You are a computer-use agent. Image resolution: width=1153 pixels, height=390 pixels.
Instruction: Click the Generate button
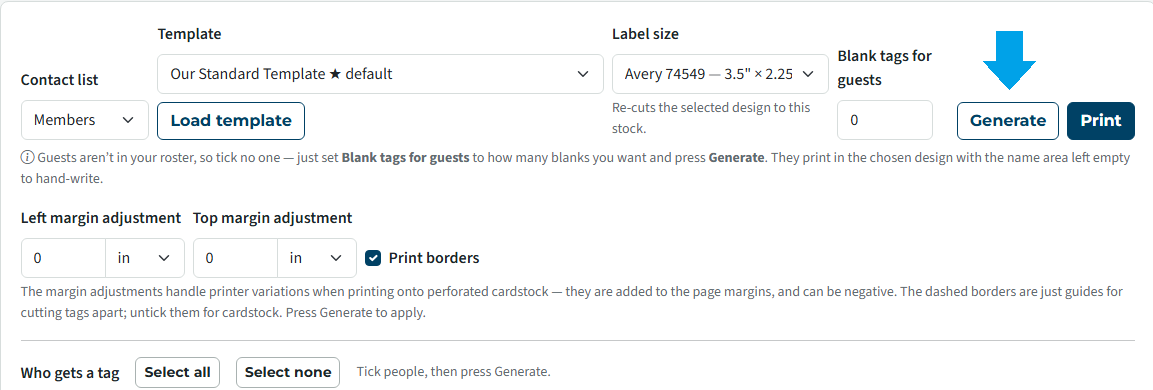[x=1007, y=121]
